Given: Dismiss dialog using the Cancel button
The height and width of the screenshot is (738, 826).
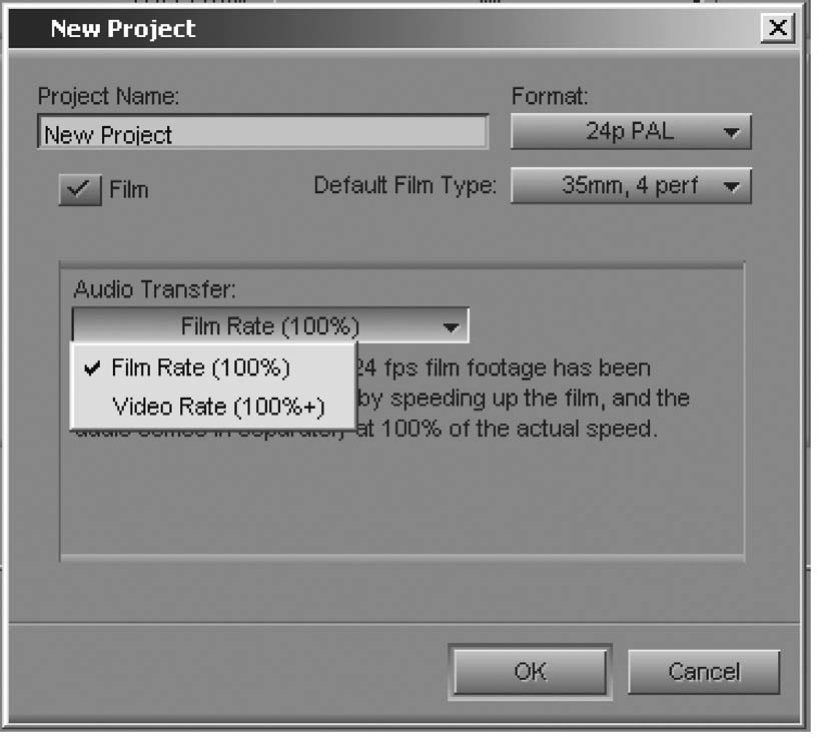Looking at the screenshot, I should click(x=704, y=672).
